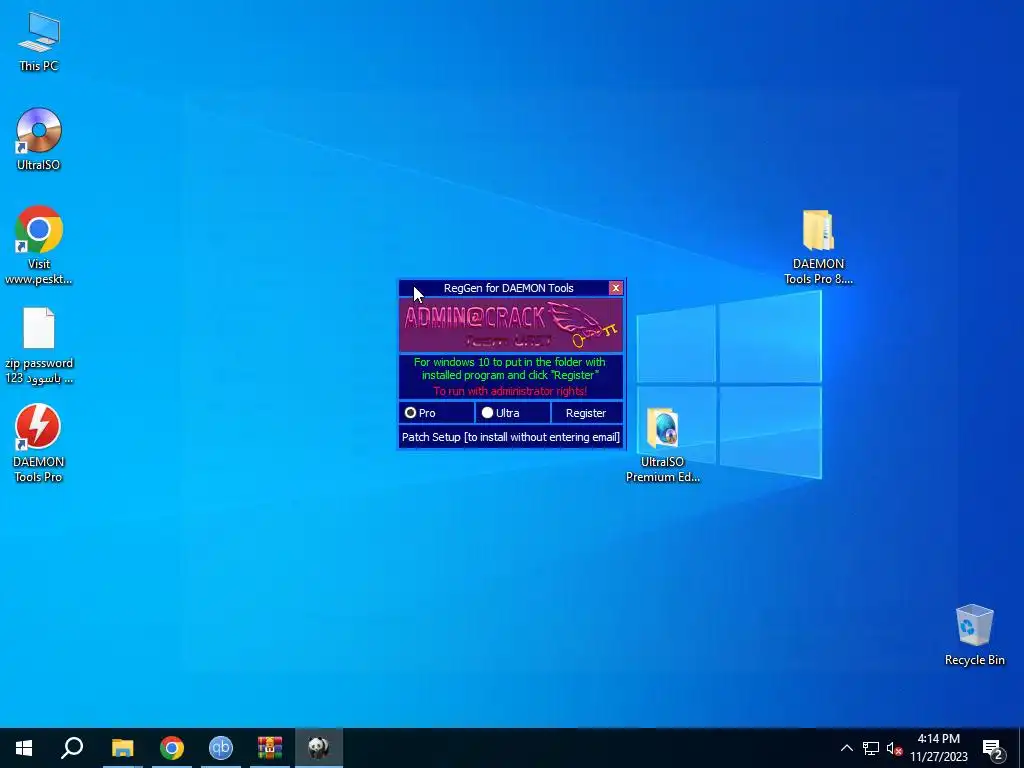1024x768 pixels.
Task: Open the Chrome 'Visit www.peskt...' shortcut
Action: (39, 245)
